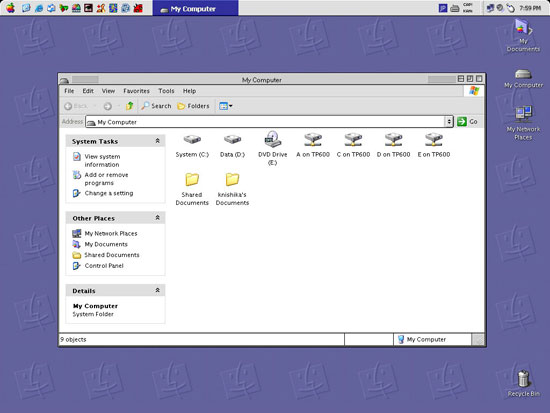Open the DVD Drive (E:) icon
This screenshot has width=550, height=413.
click(273, 148)
